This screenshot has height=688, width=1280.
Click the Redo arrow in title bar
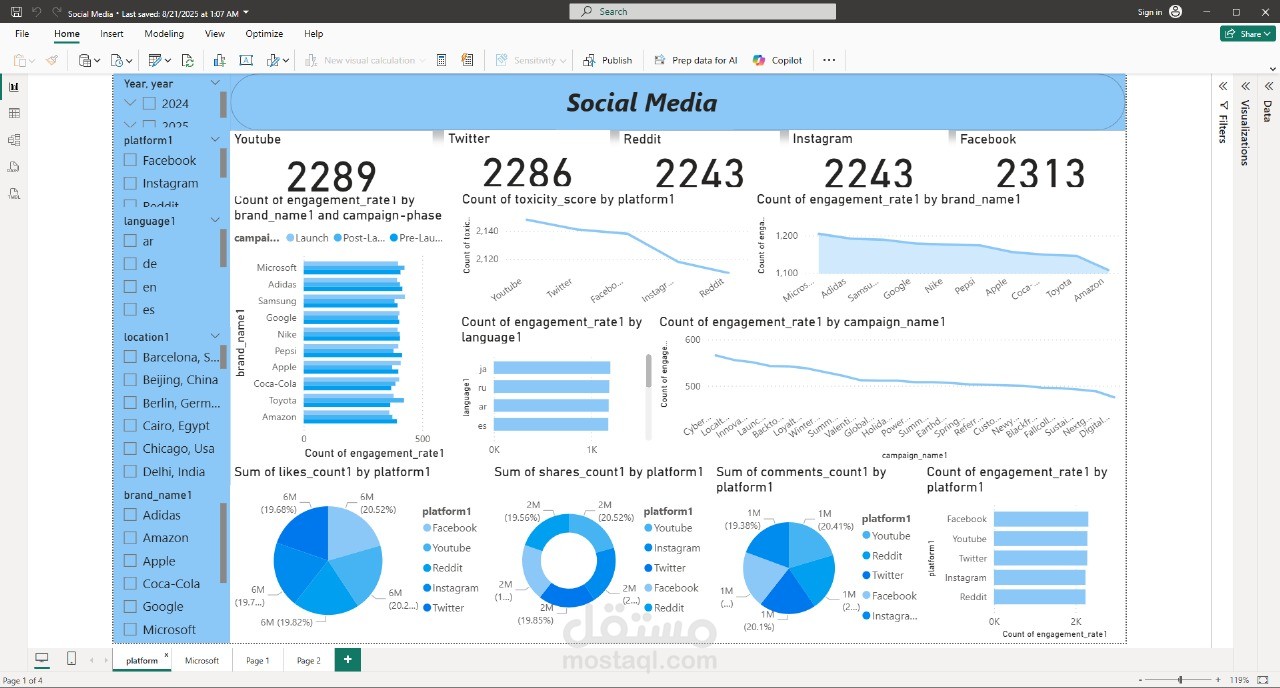(x=57, y=13)
